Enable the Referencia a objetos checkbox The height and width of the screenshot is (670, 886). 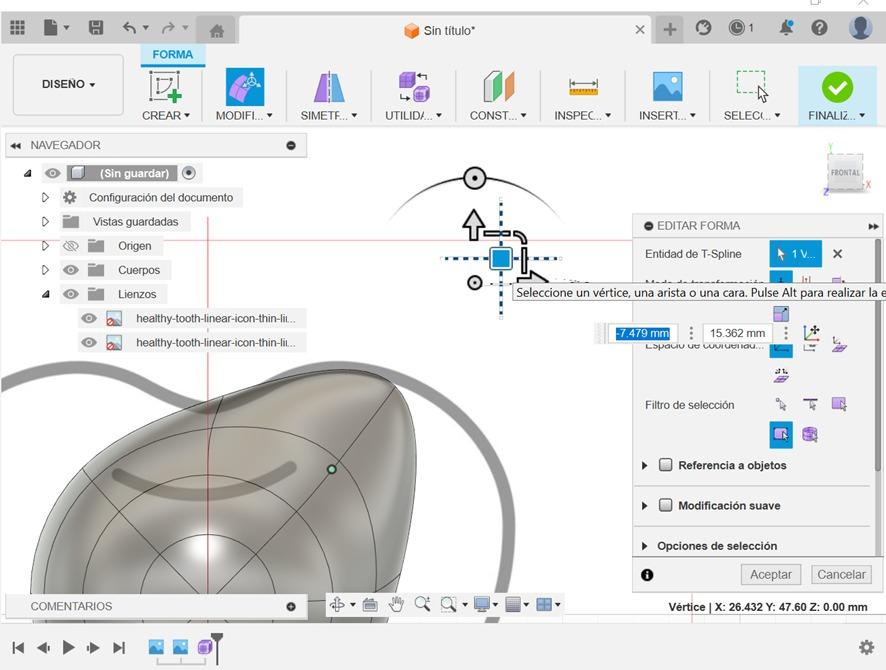pos(666,465)
